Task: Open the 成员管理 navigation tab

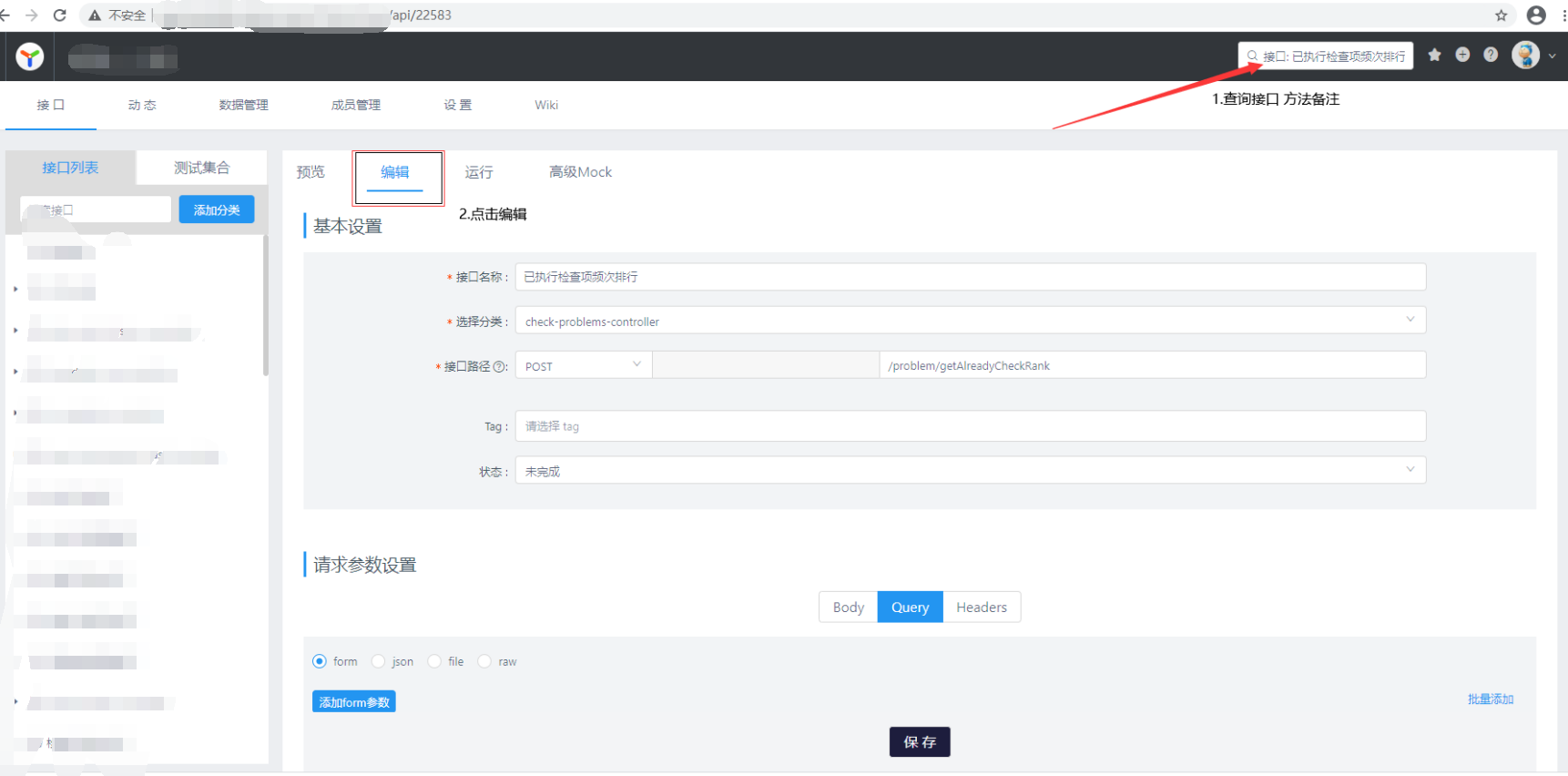Action: 356,105
